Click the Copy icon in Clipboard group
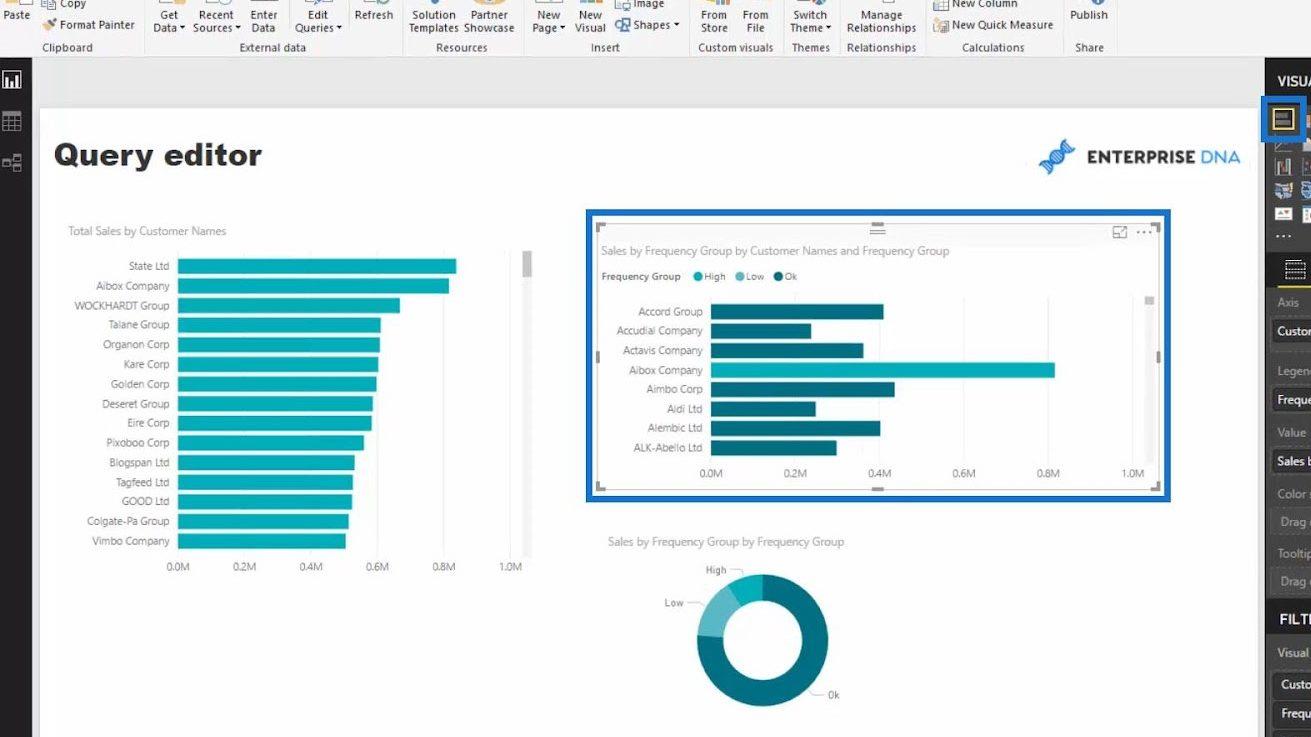 click(48, 5)
